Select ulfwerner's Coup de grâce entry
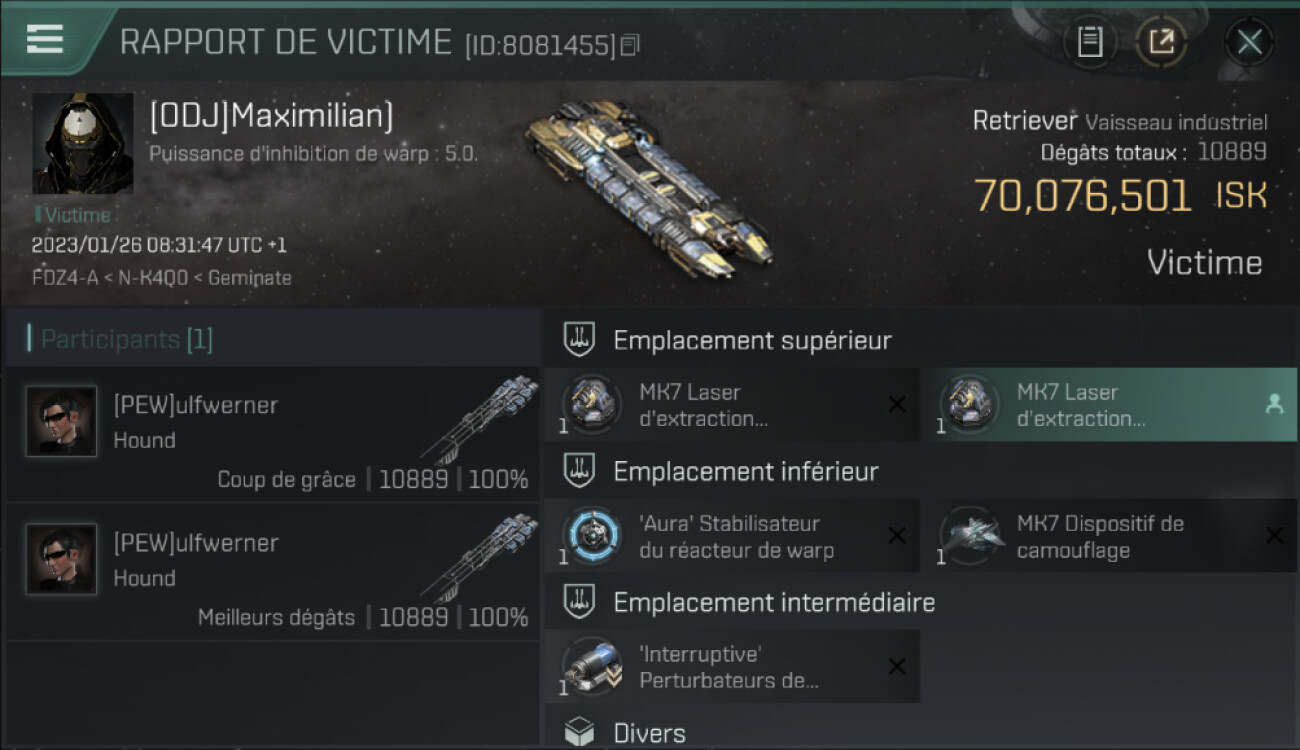Viewport: 1300px width, 750px height. pos(273,435)
